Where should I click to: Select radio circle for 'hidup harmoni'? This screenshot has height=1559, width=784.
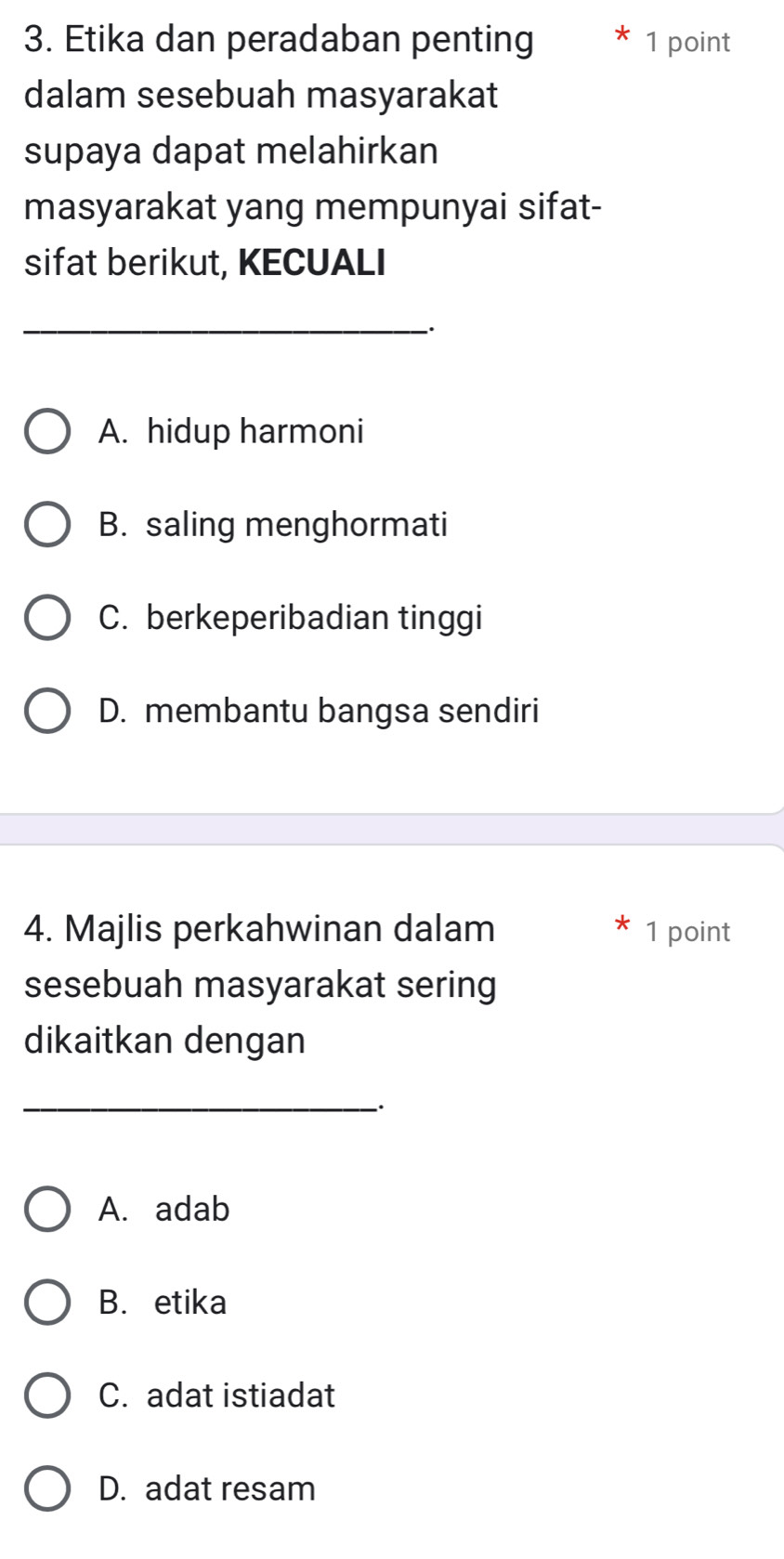tap(46, 432)
